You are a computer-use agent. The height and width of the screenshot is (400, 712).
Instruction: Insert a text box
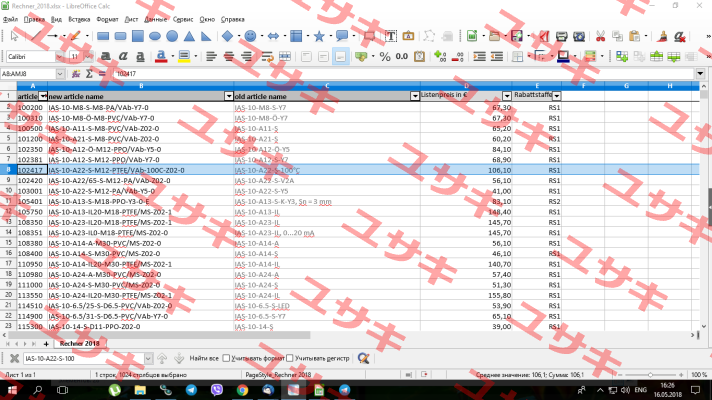(x=391, y=36)
